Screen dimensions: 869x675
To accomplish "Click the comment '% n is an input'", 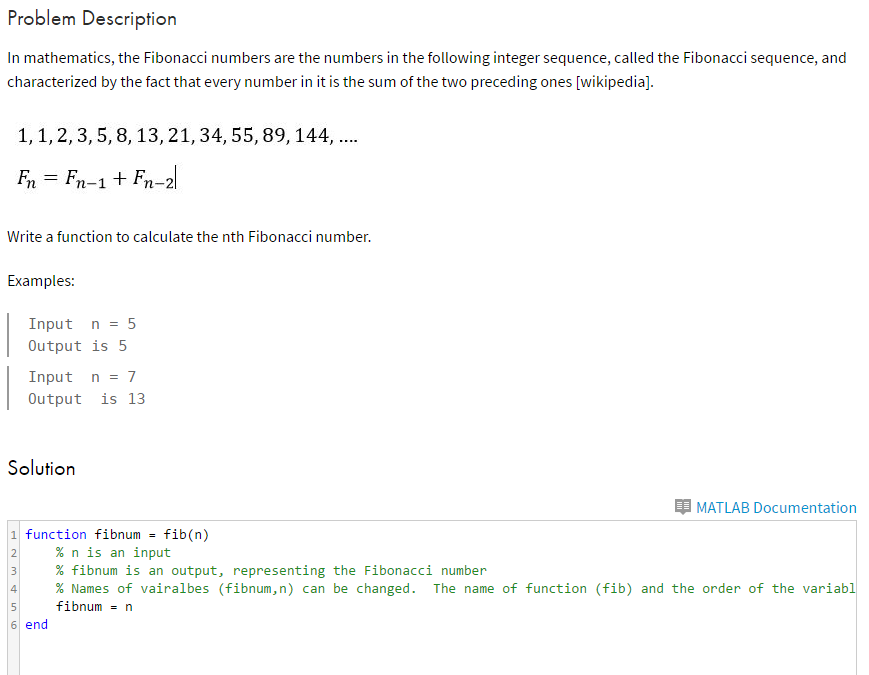I will click(113, 551).
